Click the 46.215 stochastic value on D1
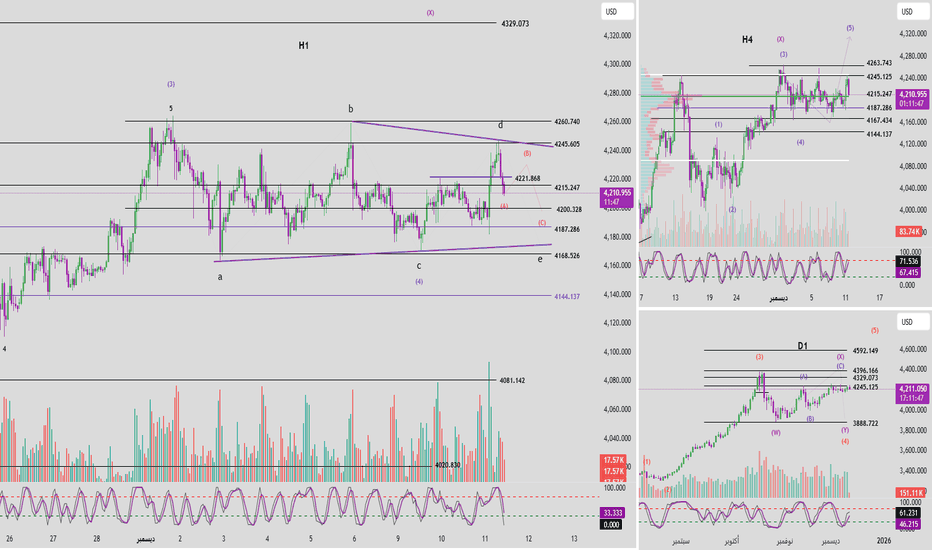Screen dimensions: 932x550 pos(909,524)
